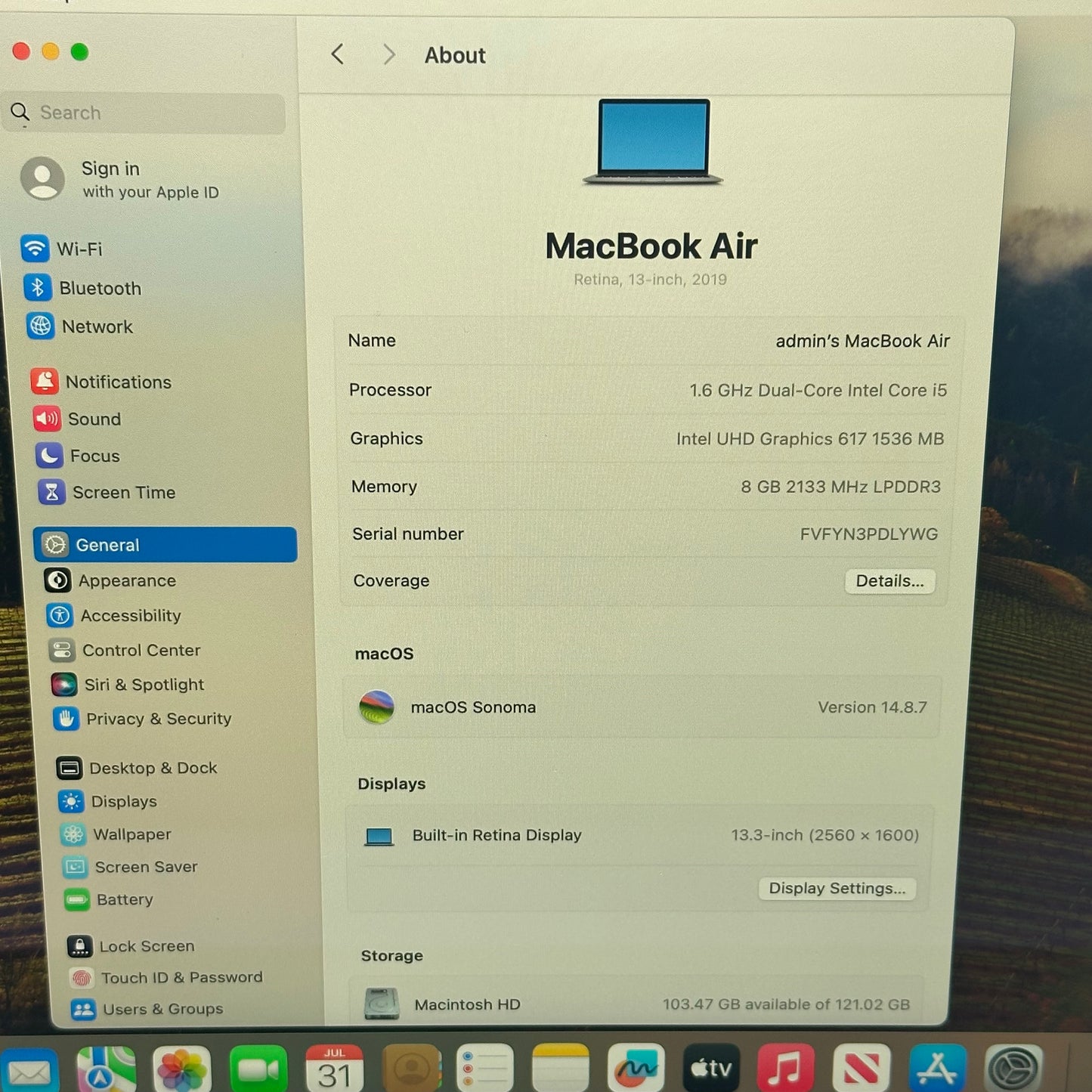Click the Apple ID avatar picture
This screenshot has height=1092, width=1092.
42,178
